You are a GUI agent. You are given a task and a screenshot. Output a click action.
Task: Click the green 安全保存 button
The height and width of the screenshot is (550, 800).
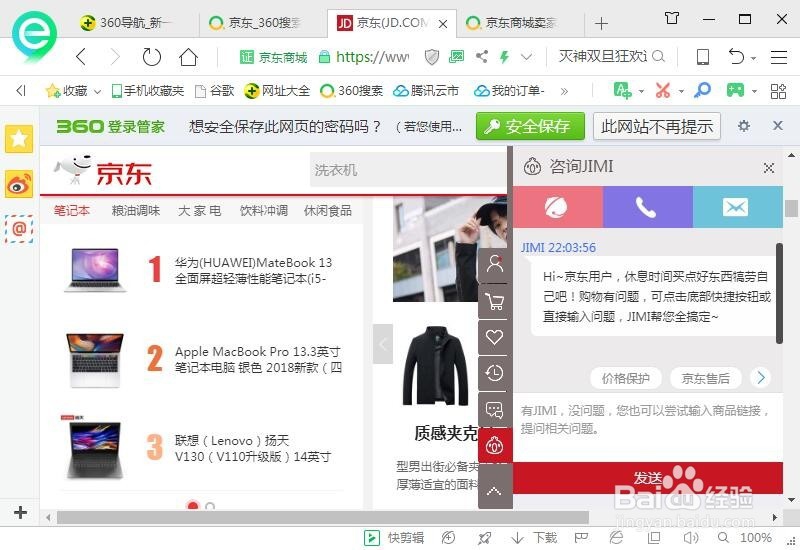pos(530,126)
